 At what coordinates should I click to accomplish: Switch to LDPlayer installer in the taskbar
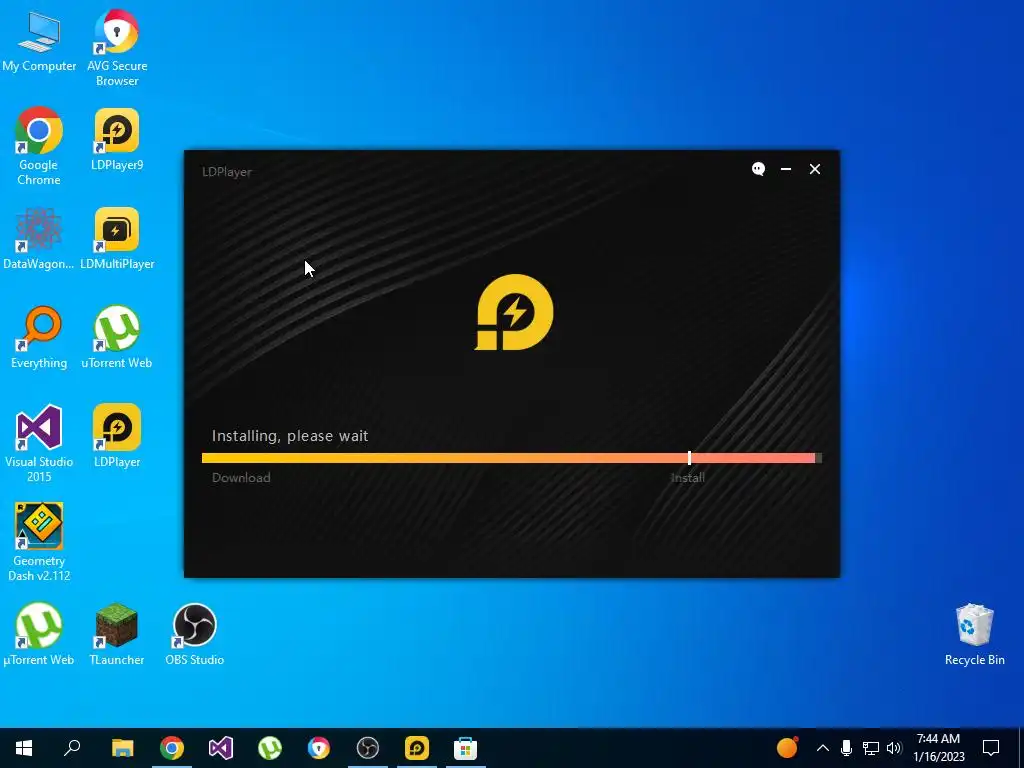point(417,748)
